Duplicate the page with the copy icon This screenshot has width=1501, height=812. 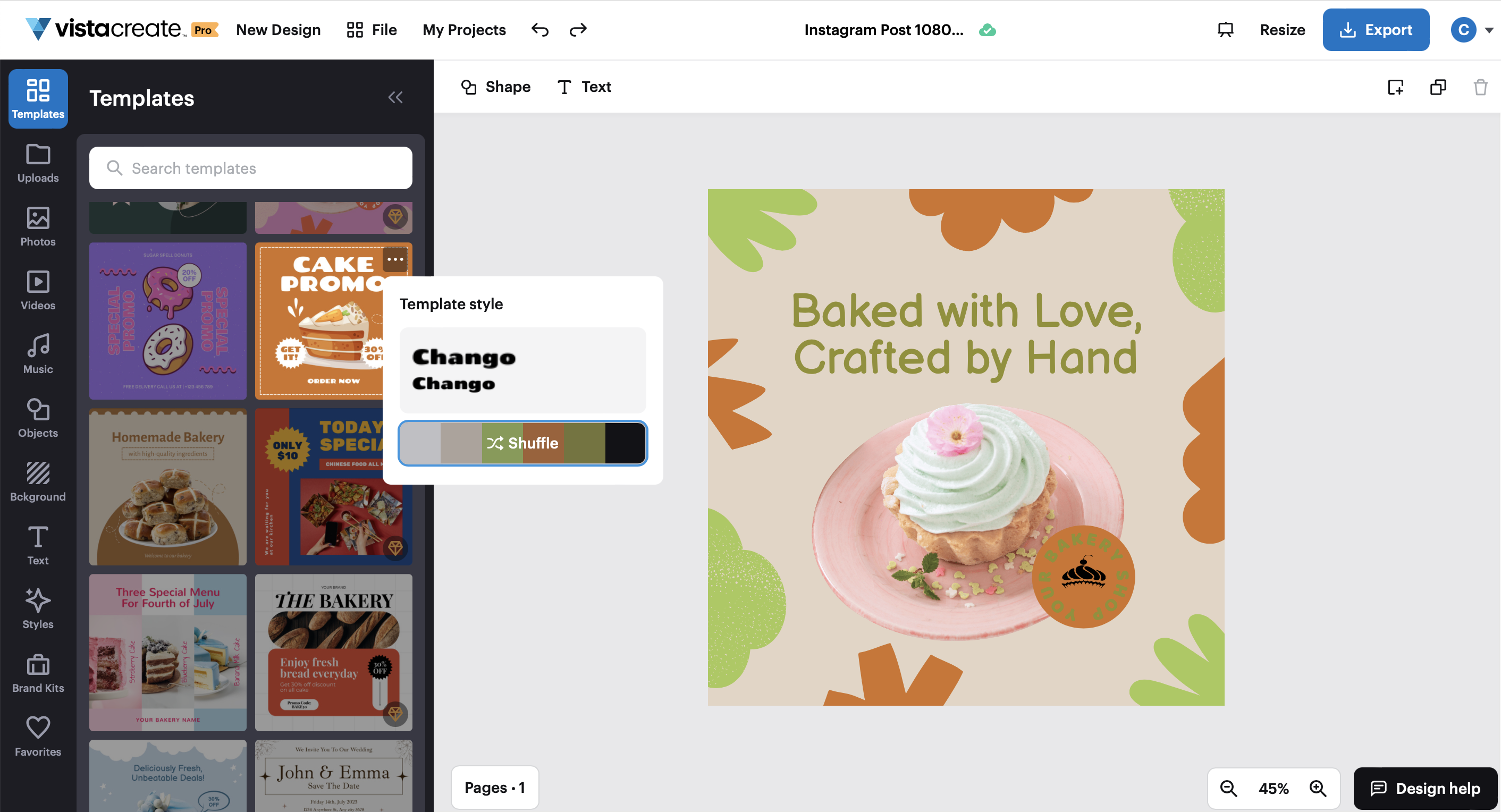[x=1438, y=87]
